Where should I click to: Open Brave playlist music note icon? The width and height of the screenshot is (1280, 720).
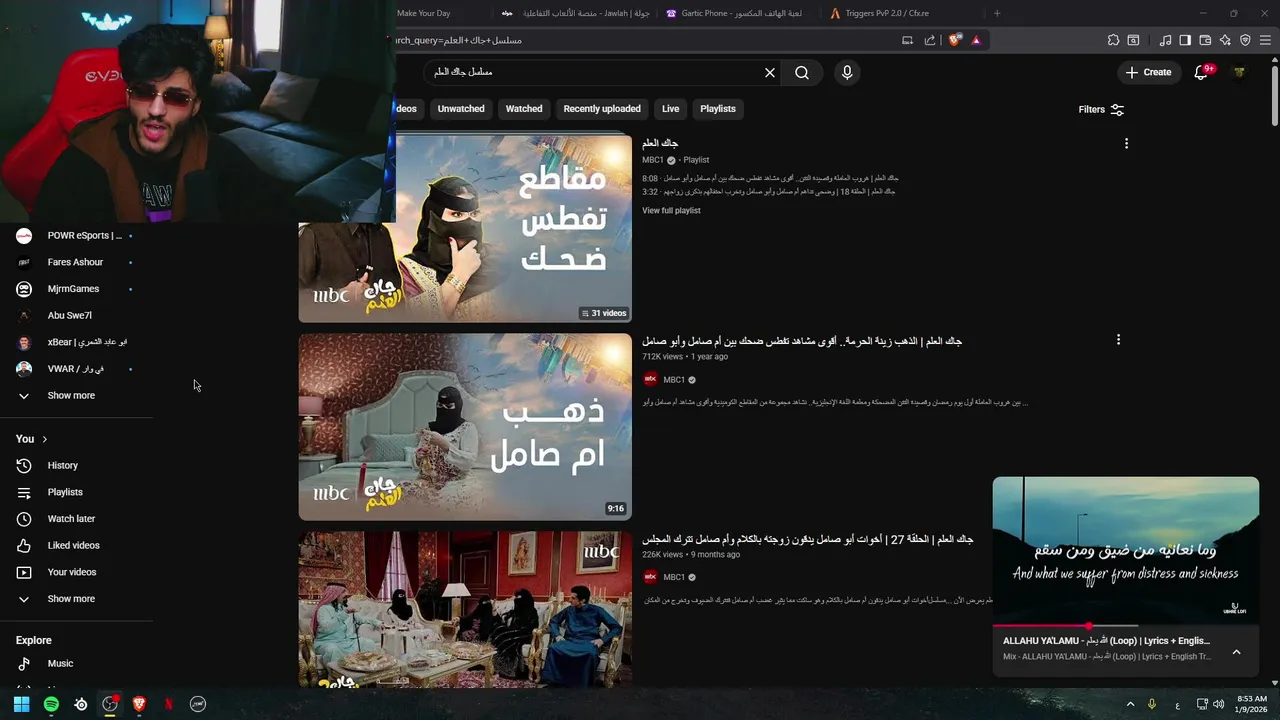pos(1165,40)
